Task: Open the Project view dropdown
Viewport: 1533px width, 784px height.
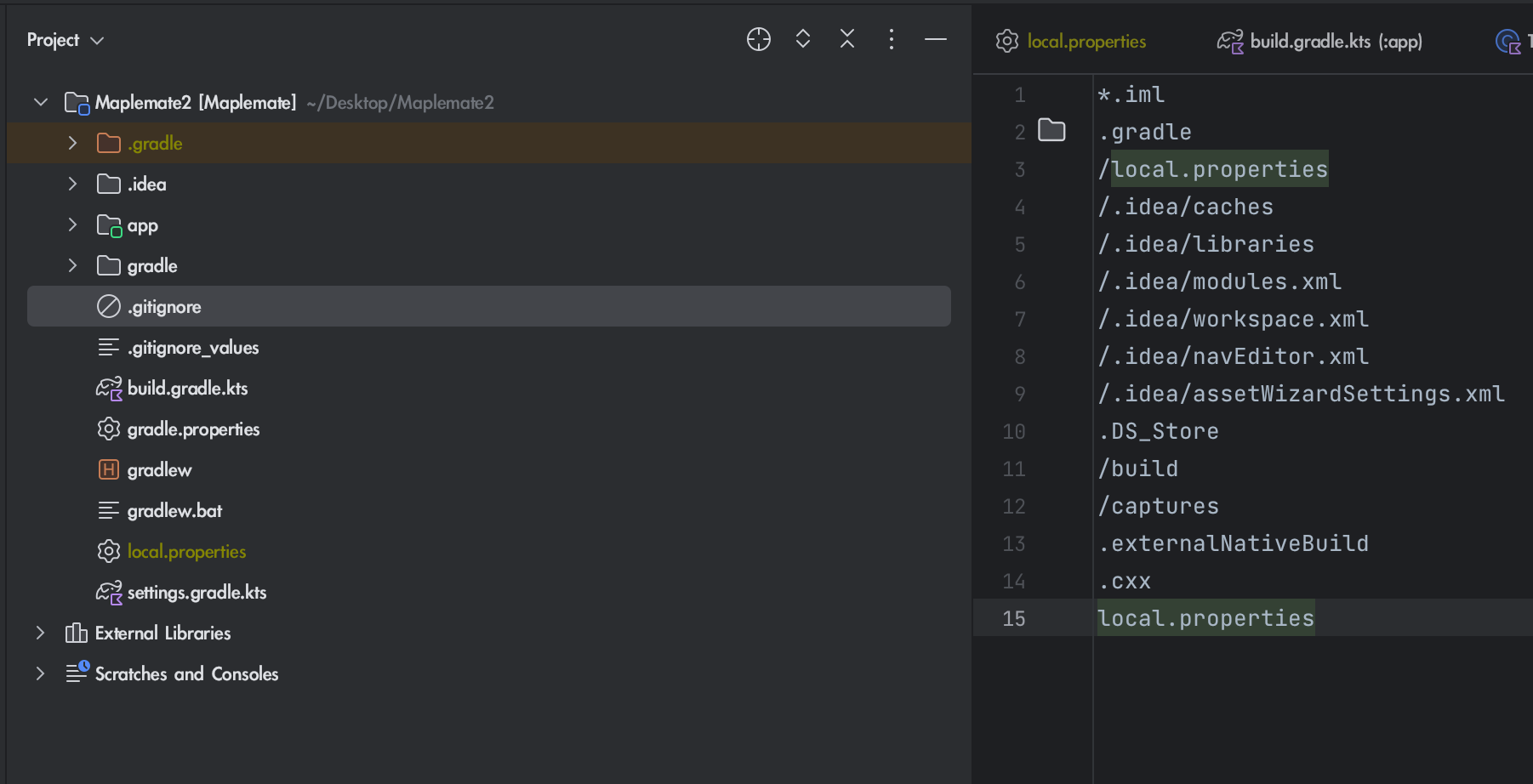Action: tap(65, 40)
